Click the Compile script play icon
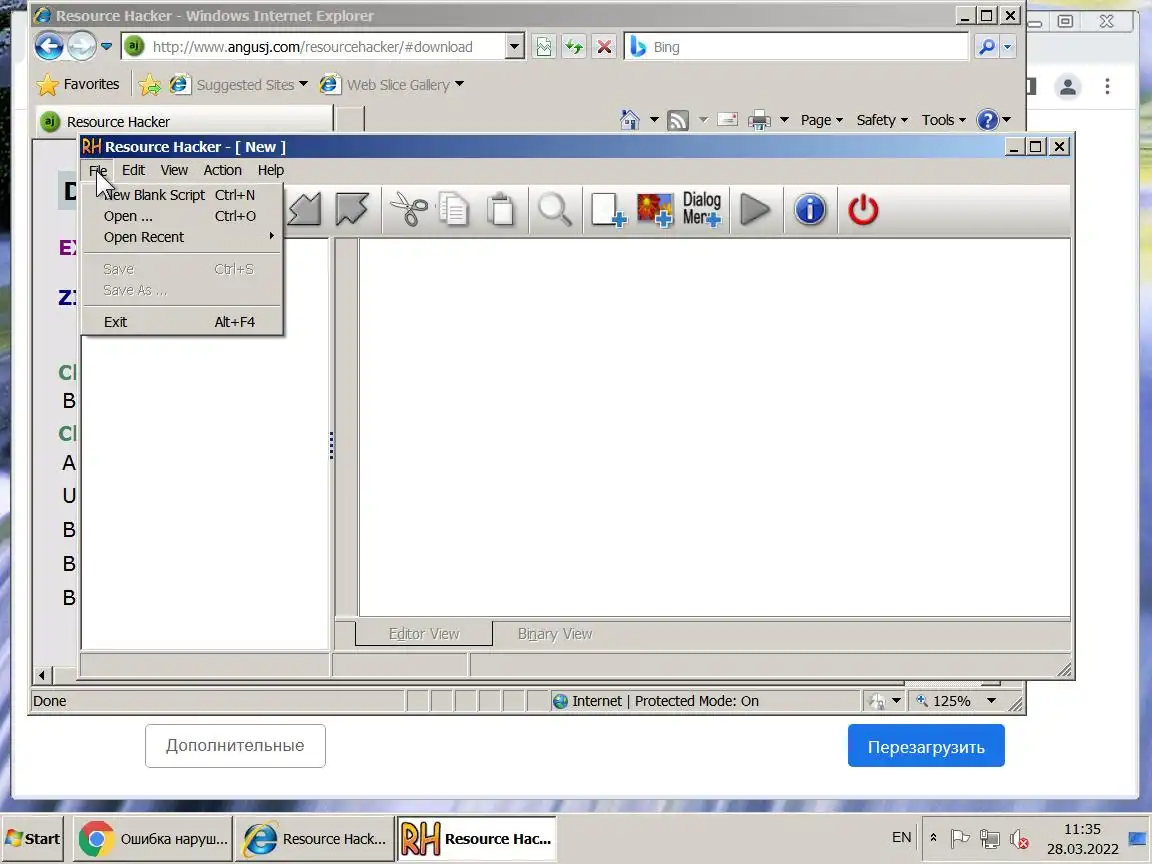 [x=755, y=209]
